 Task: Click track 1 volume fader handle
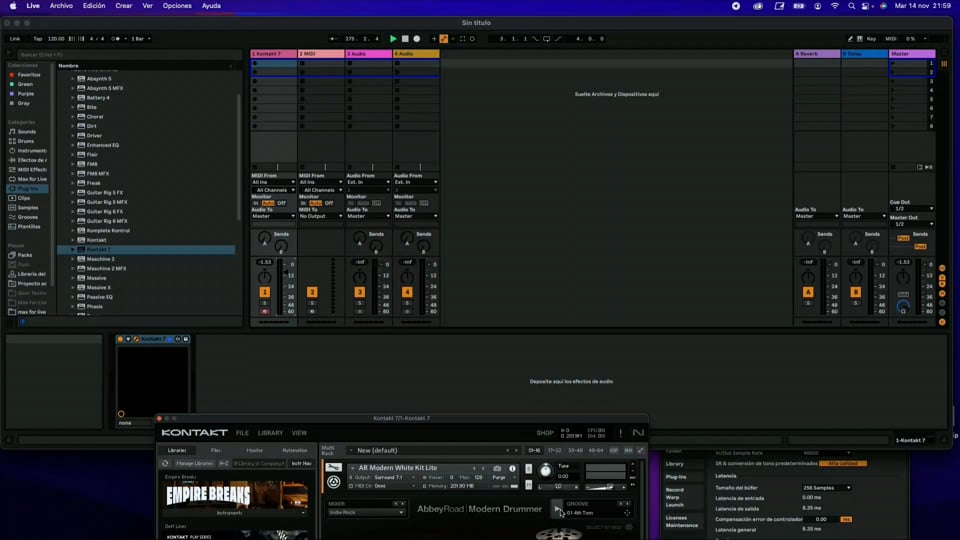[x=285, y=272]
